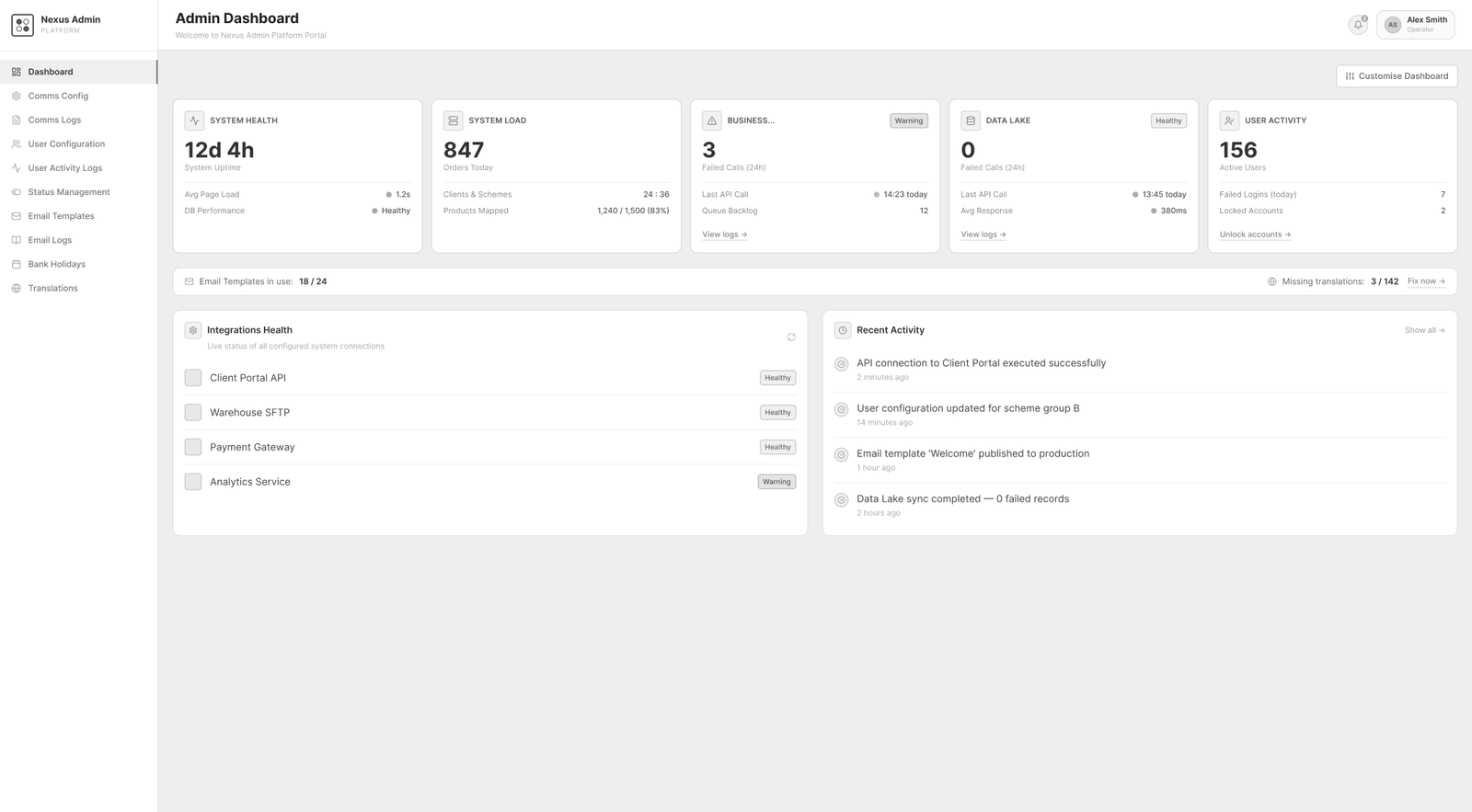Click the missing translations globe icon
The width and height of the screenshot is (1472, 812).
point(1272,281)
